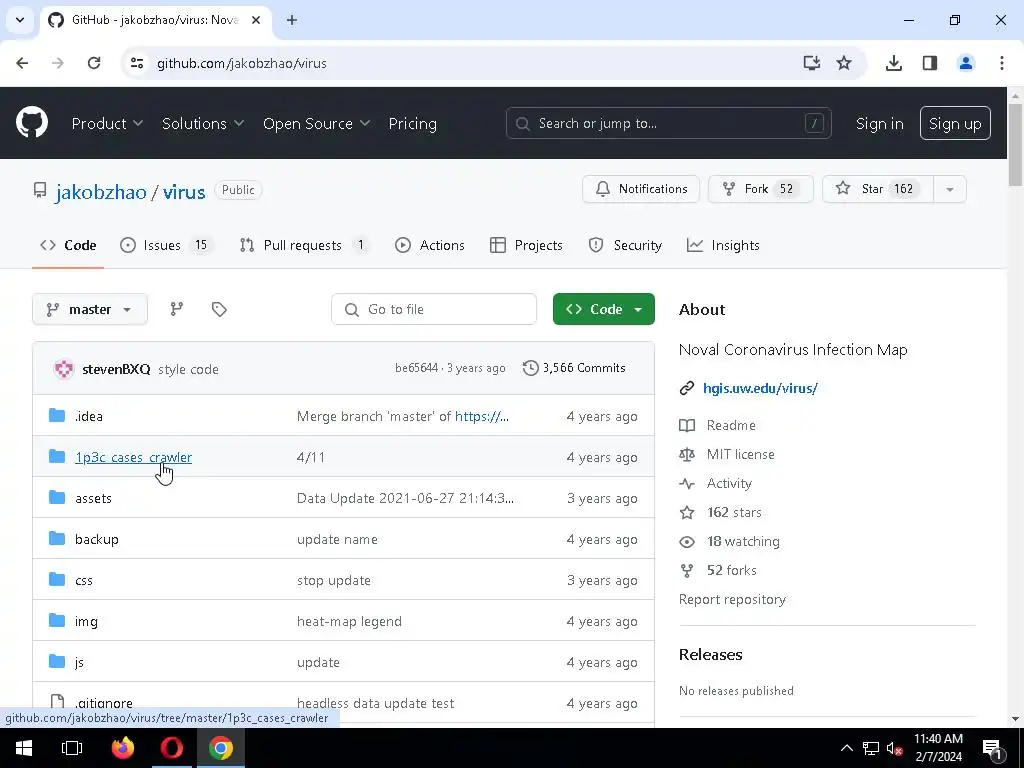Reload the page
Image resolution: width=1024 pixels, height=768 pixels.
click(94, 63)
